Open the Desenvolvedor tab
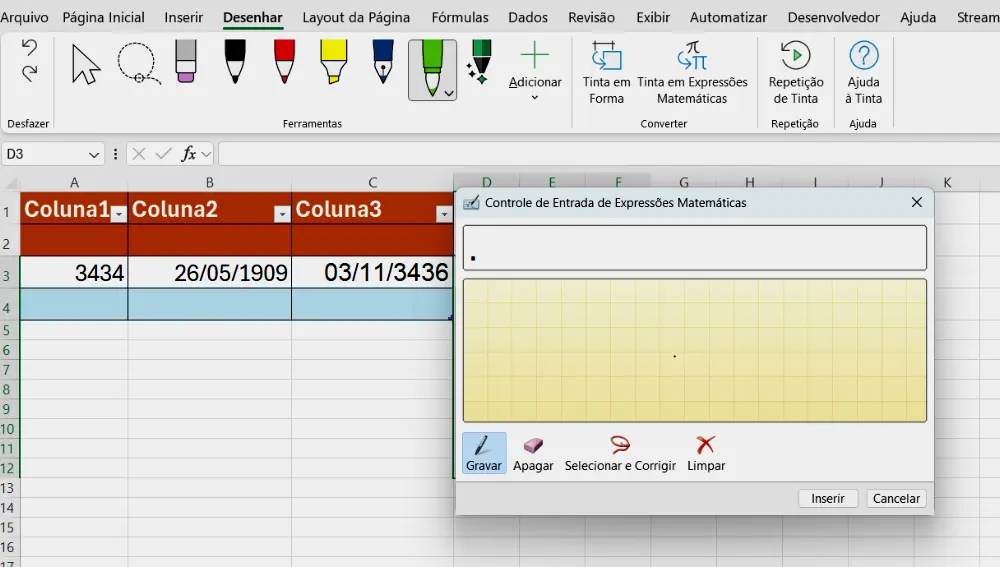The height and width of the screenshot is (567, 1000). coord(834,17)
